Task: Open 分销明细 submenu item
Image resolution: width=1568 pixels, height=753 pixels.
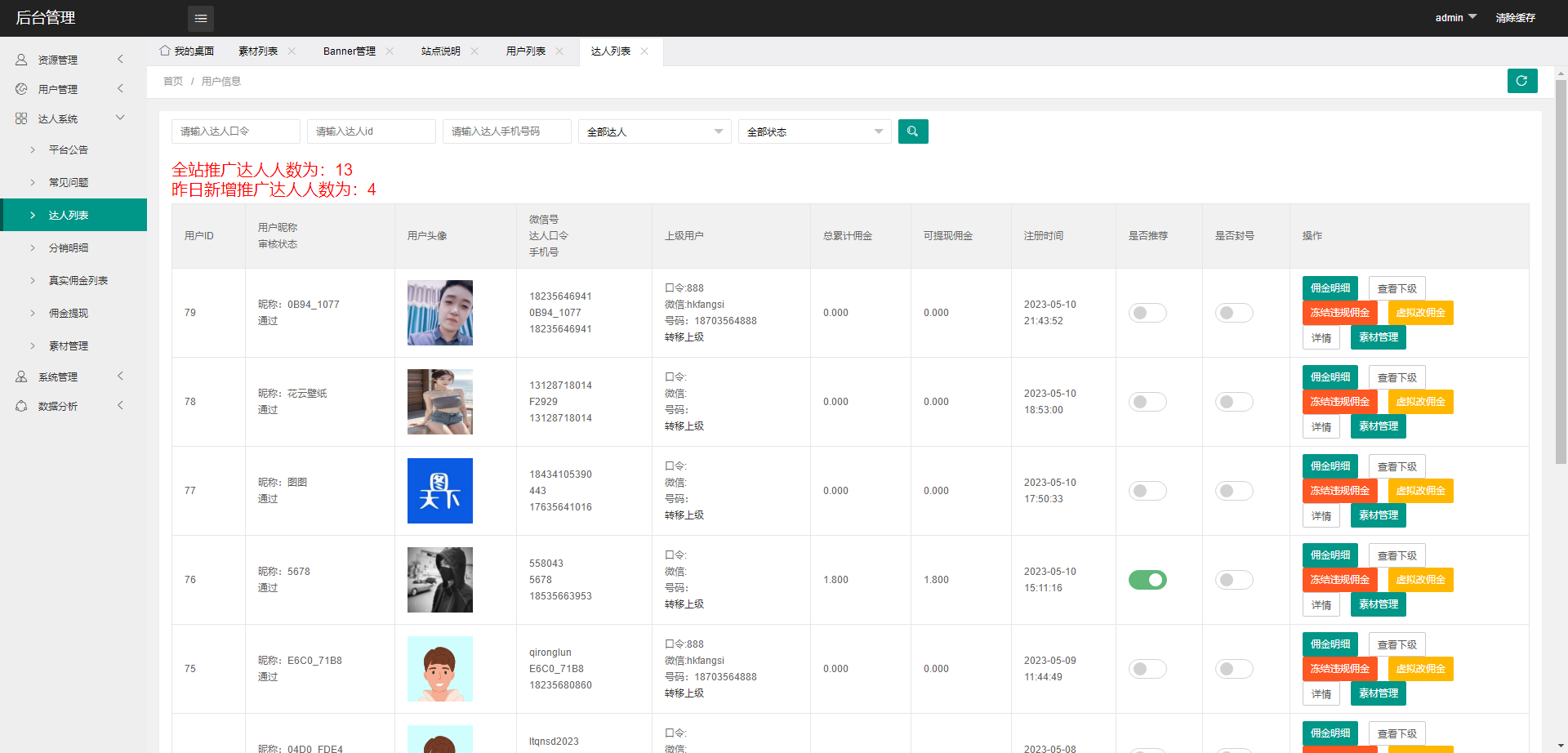Action: point(73,247)
